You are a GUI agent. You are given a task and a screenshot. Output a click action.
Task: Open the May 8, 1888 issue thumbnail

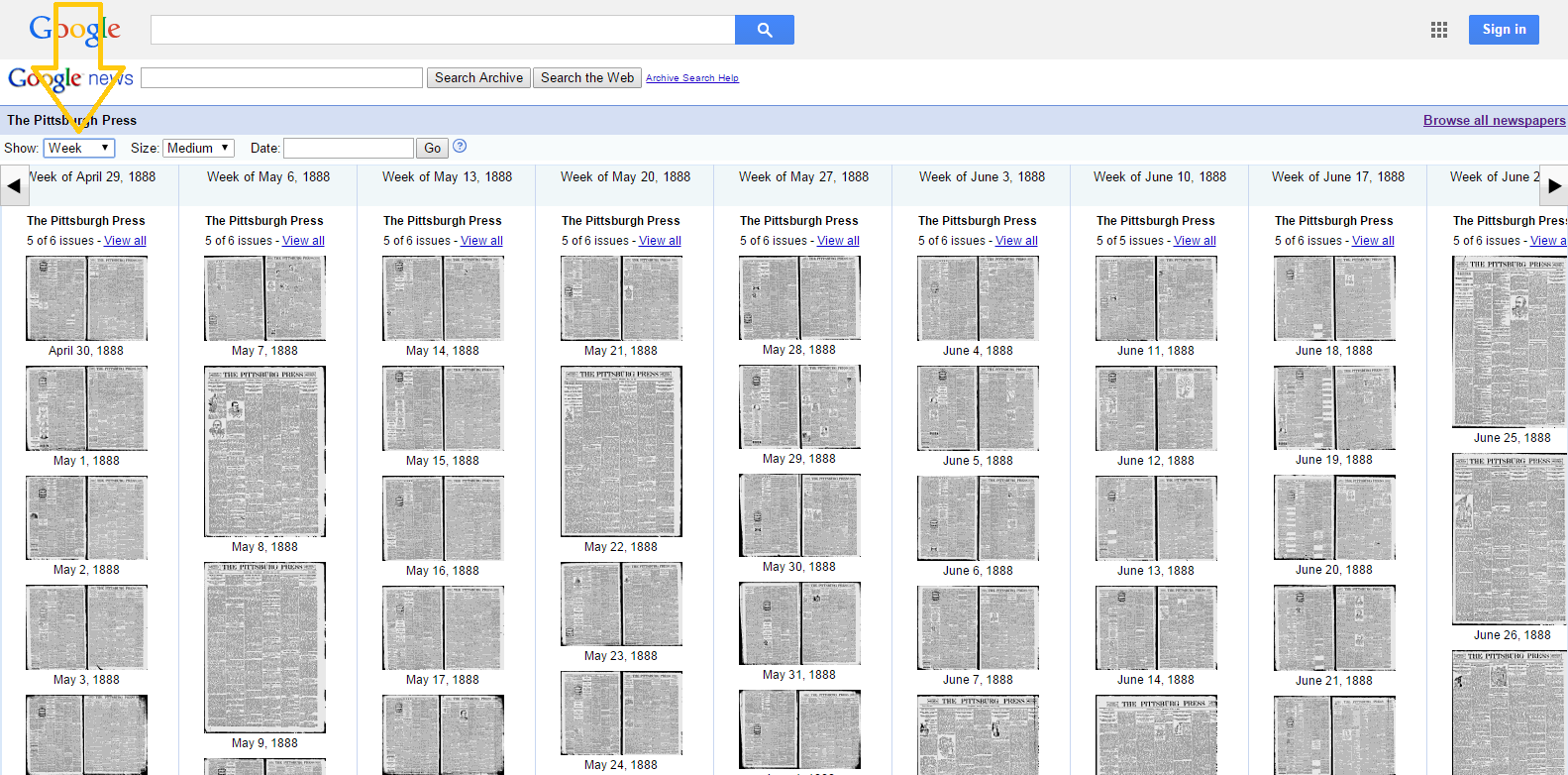click(264, 451)
